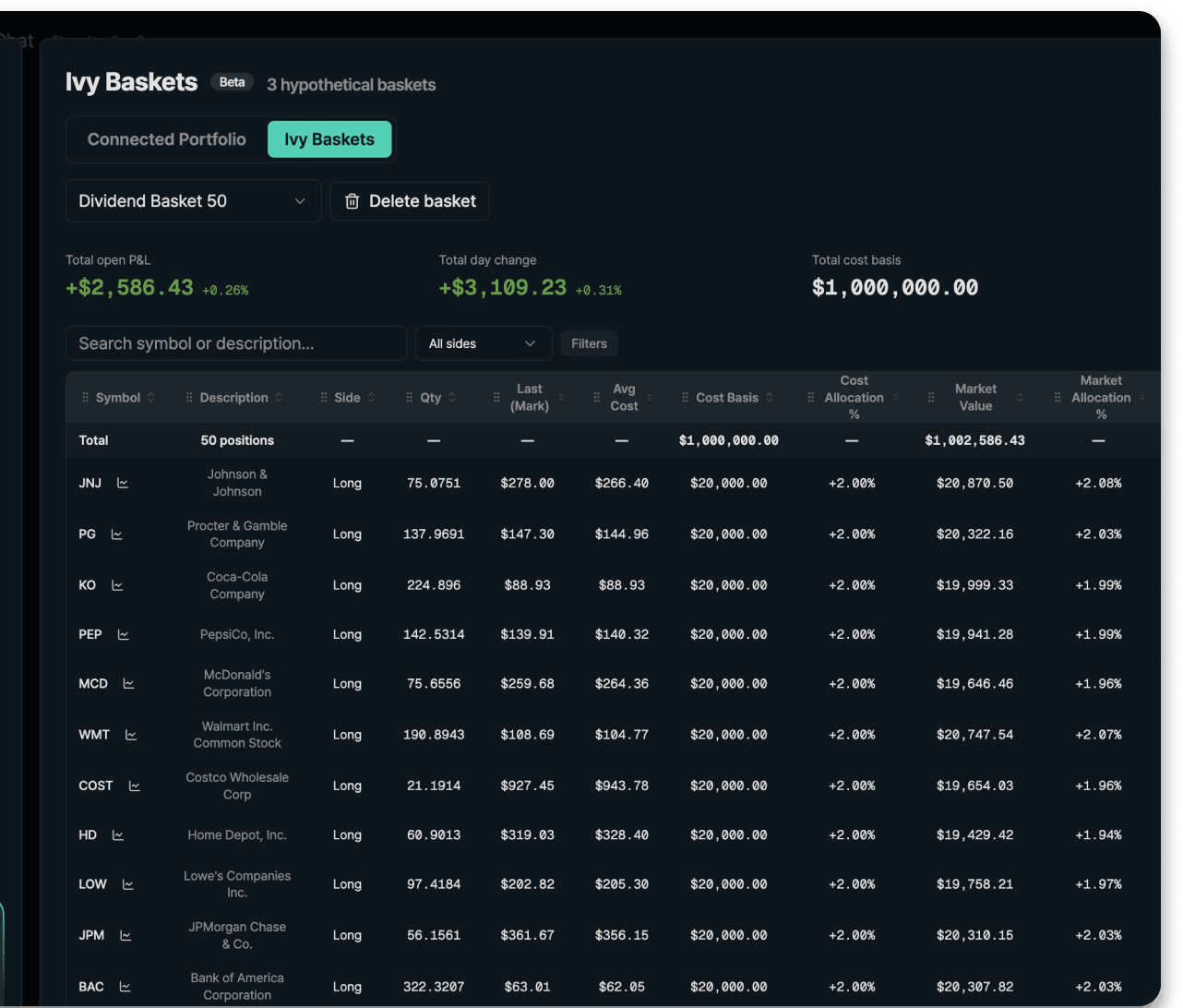Grab the Description column drag handle
This screenshot has width=1183, height=1008.
189,398
